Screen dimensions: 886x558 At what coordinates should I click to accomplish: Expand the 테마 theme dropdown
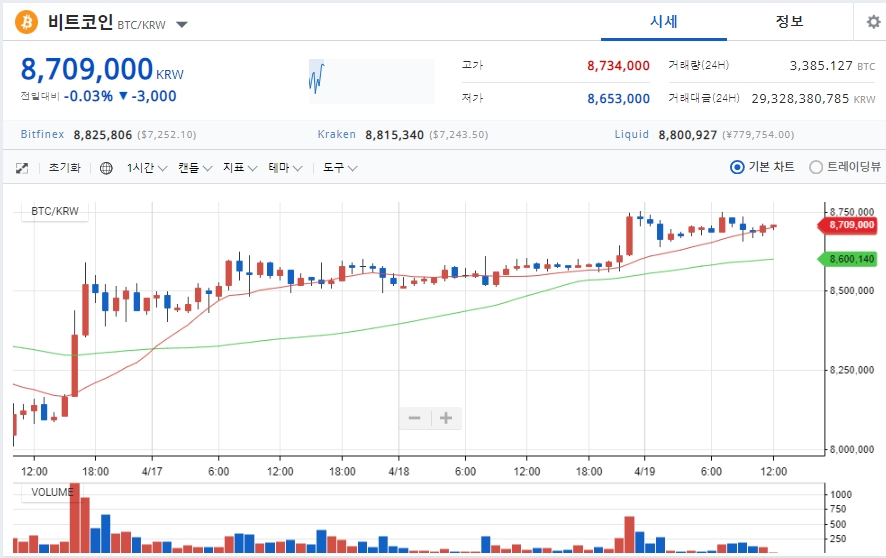click(285, 168)
